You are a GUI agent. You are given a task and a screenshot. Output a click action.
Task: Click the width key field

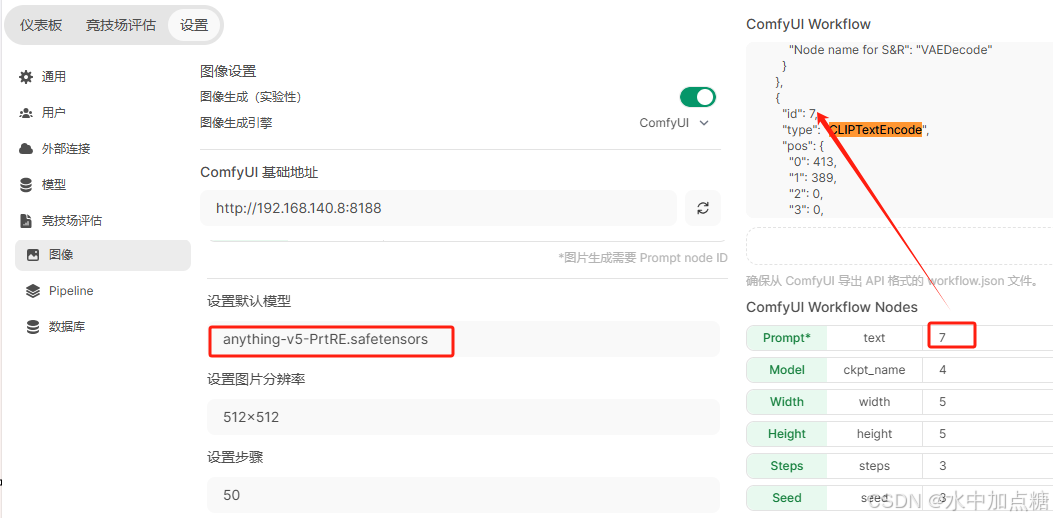point(874,402)
